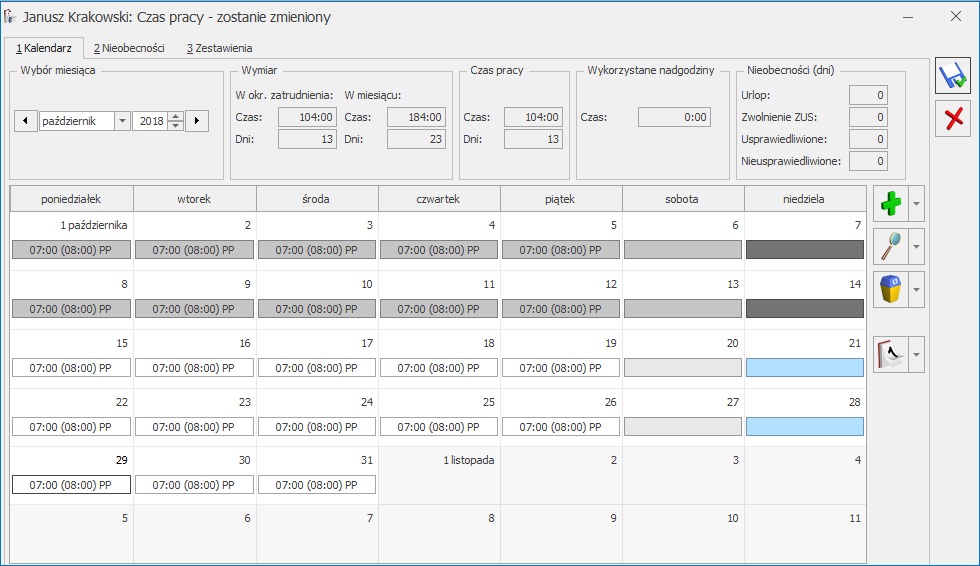Go to previous month with left arrow
Image resolution: width=980 pixels, height=566 pixels.
tap(25, 121)
